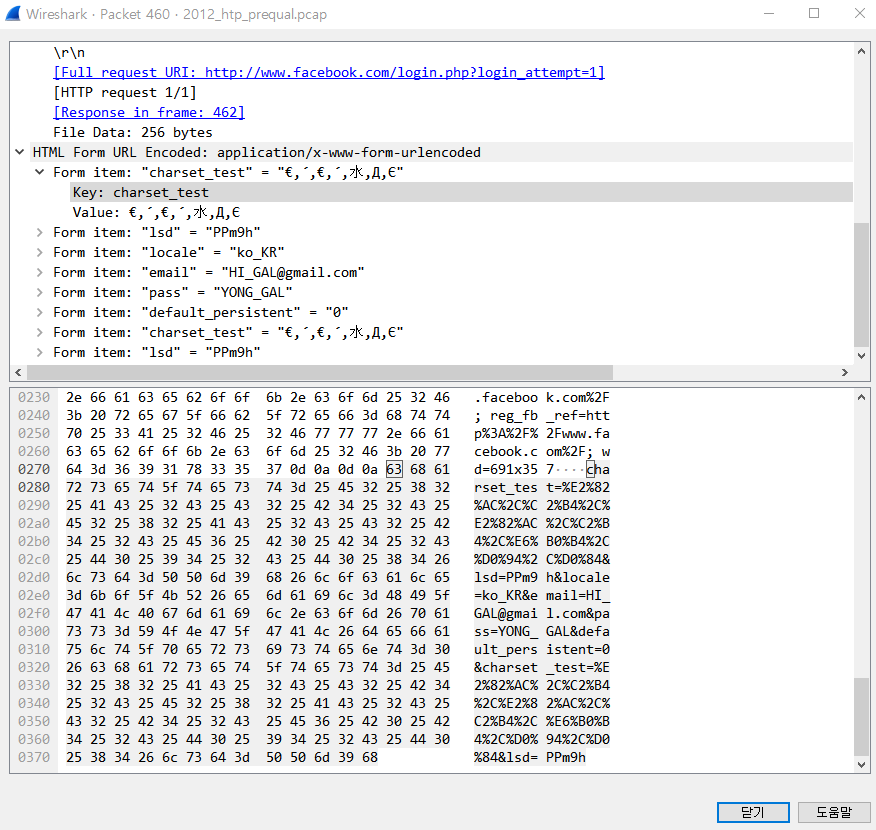876x830 pixels.
Task: Click the detail pane scroll-right arrow
Action: point(845,373)
